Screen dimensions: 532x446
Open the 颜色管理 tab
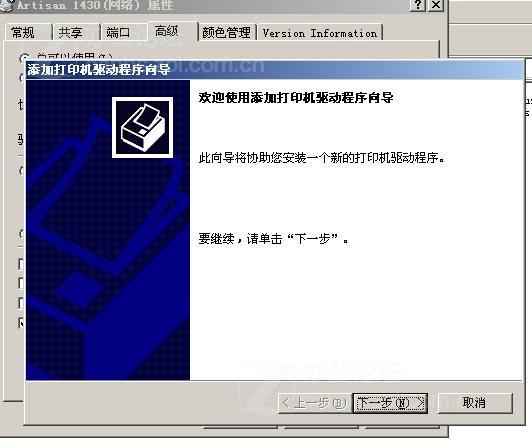click(x=226, y=33)
